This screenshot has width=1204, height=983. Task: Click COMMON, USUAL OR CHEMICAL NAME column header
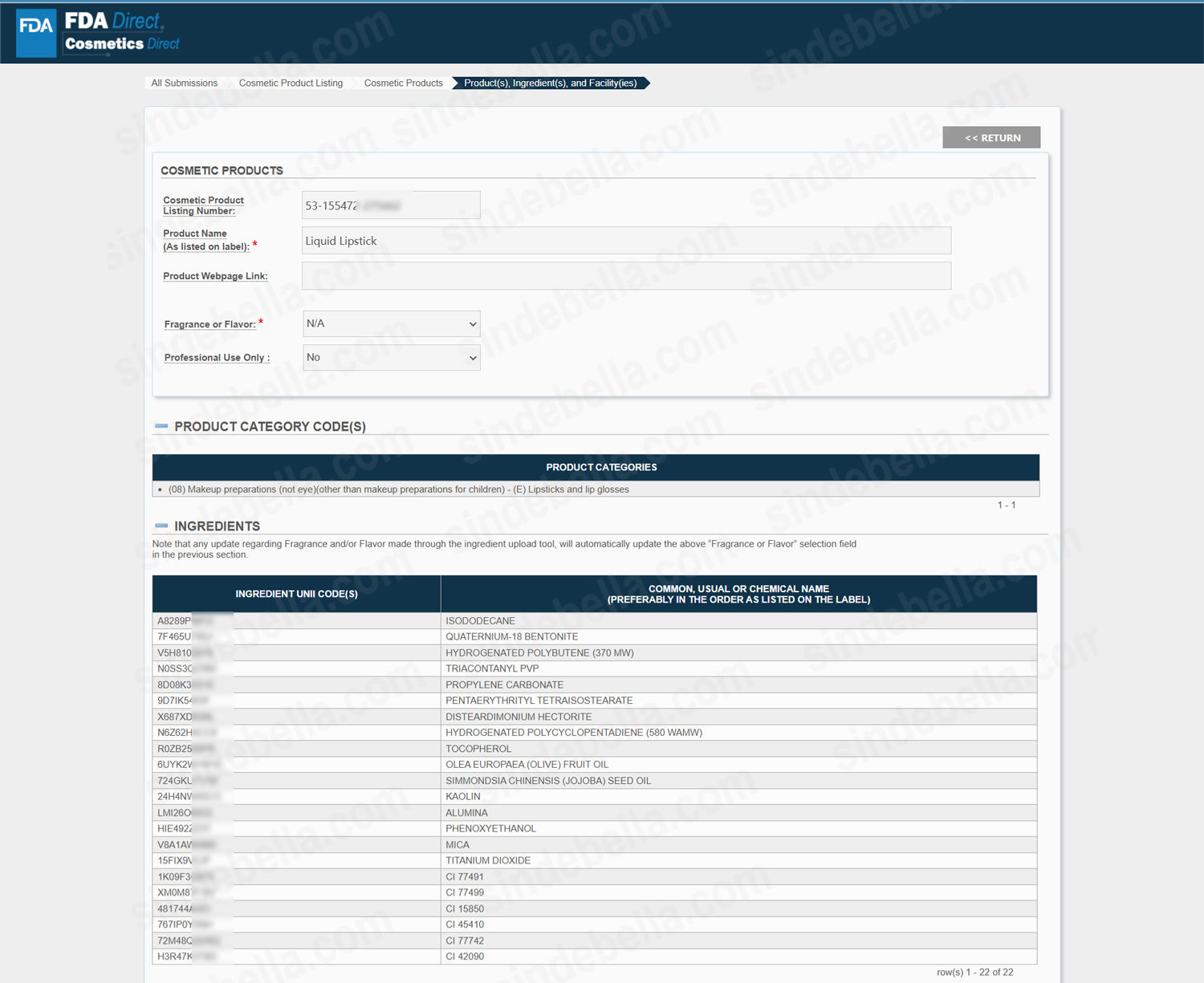point(738,594)
